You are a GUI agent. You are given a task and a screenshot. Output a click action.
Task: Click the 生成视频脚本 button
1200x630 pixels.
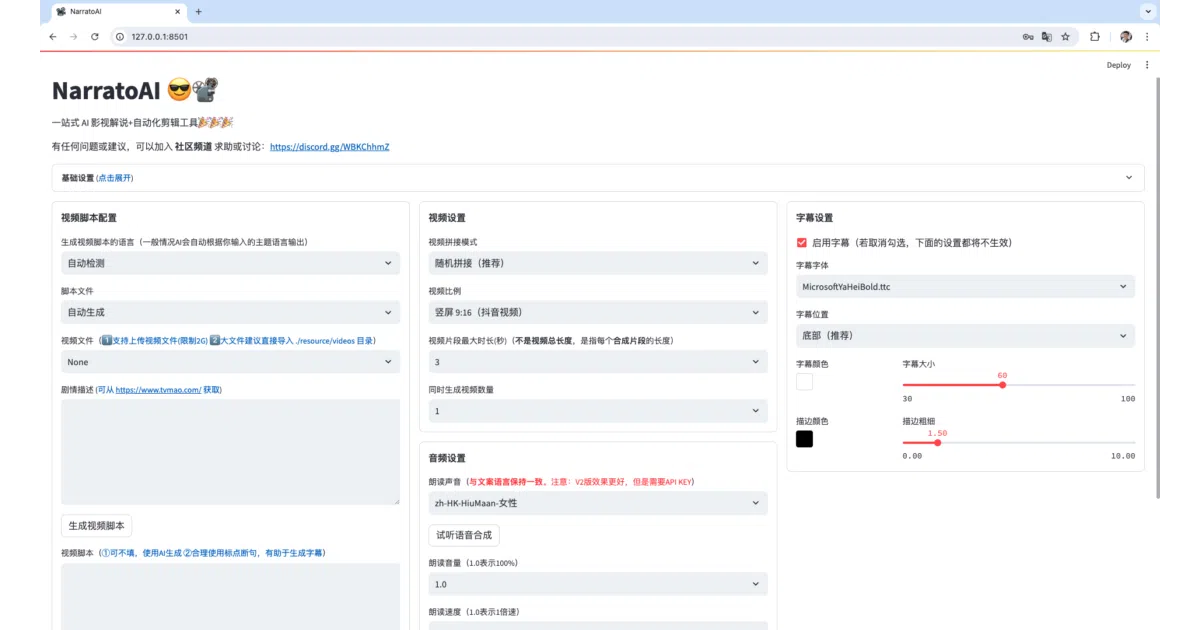[x=97, y=526]
